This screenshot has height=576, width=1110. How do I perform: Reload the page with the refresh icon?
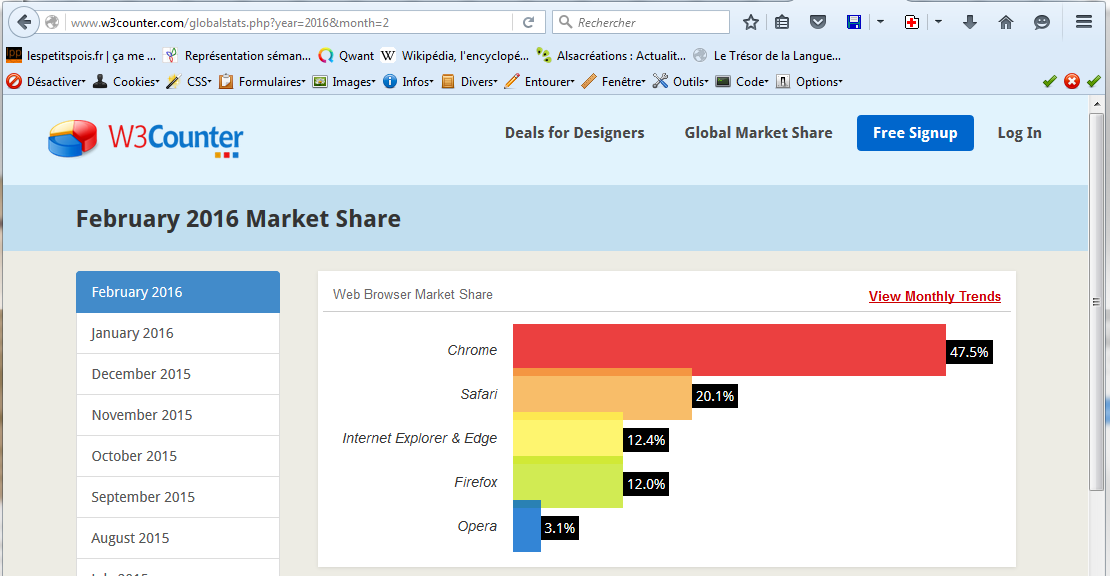pyautogui.click(x=528, y=22)
